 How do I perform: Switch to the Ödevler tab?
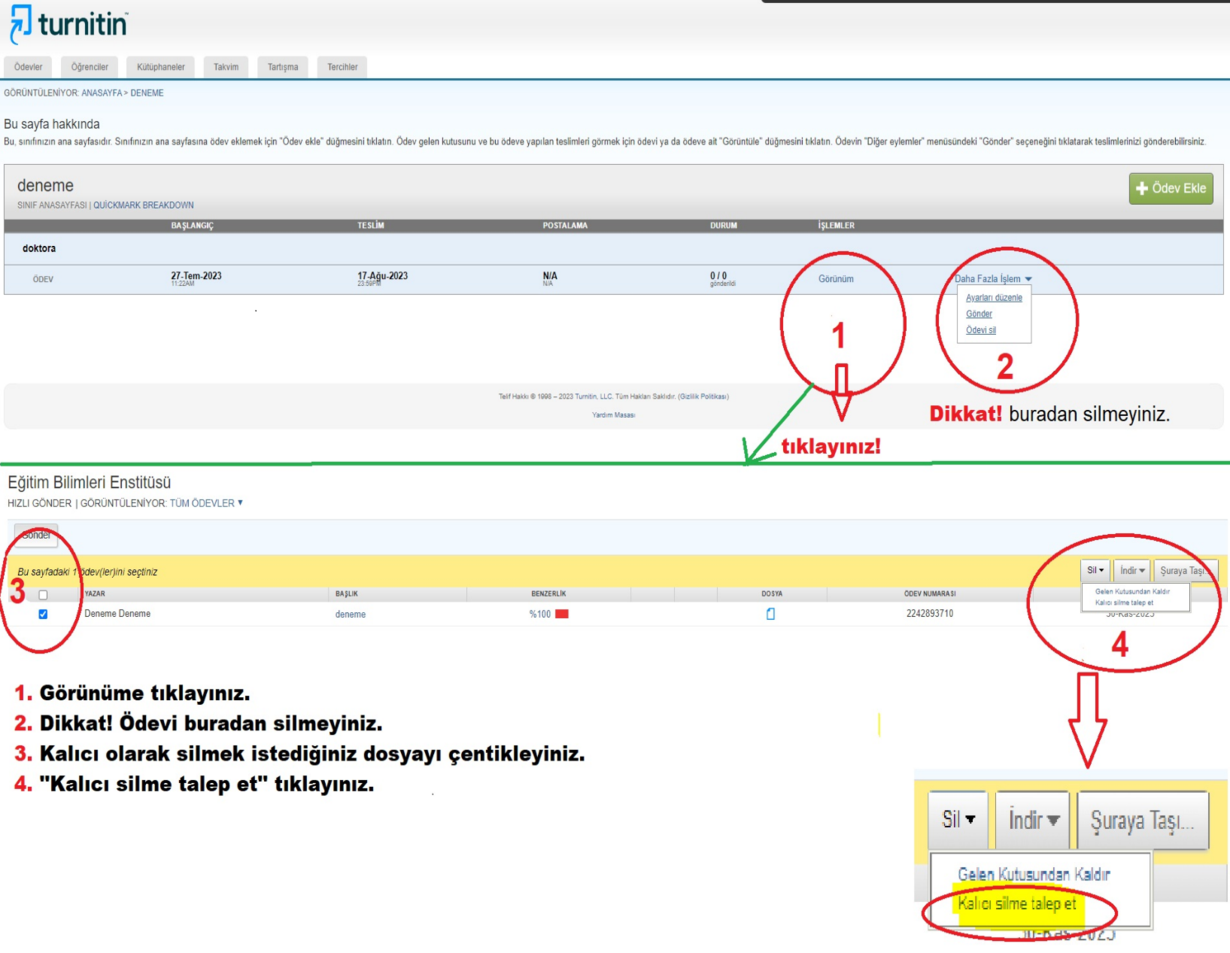[x=28, y=67]
